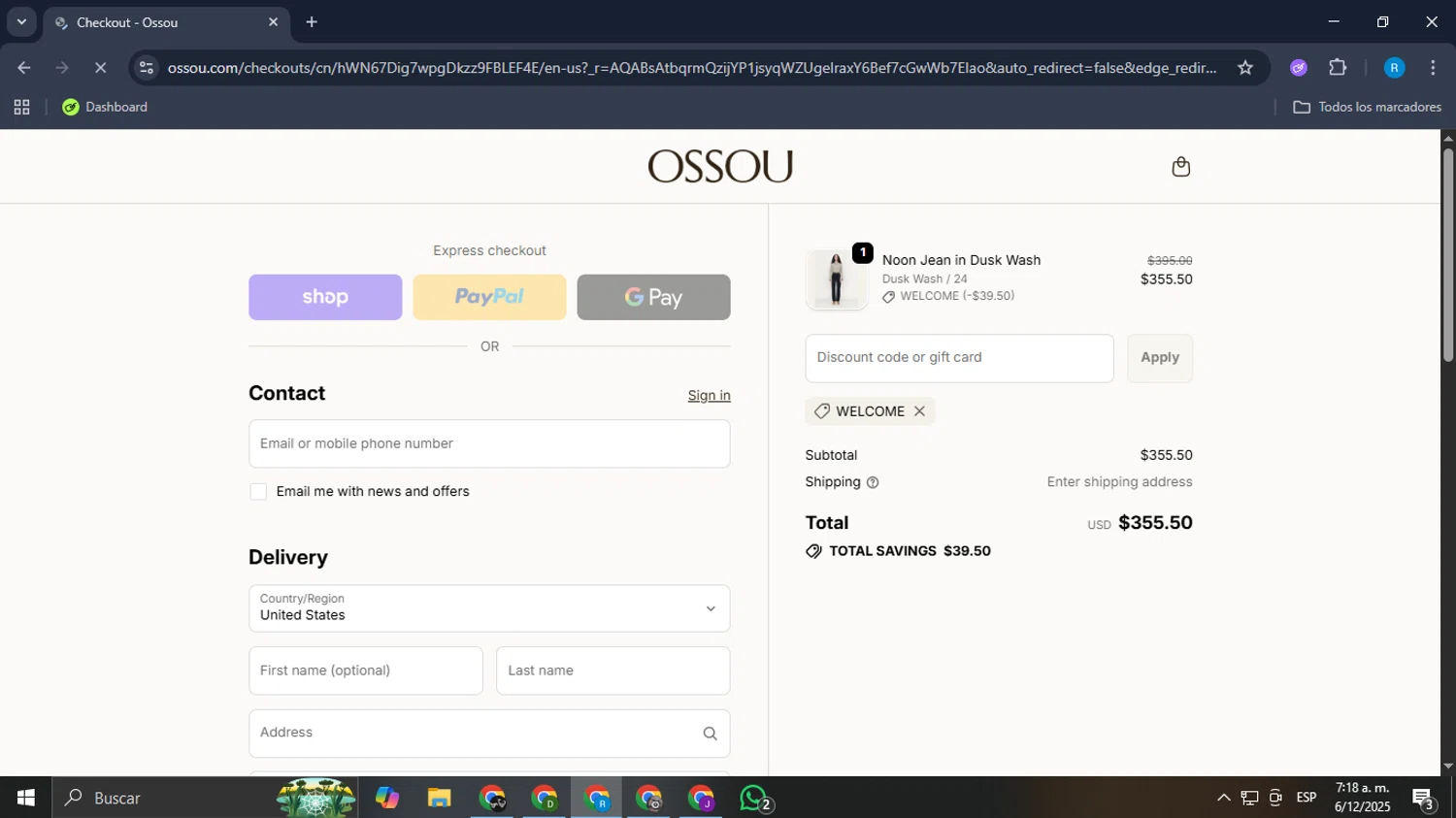1456x818 pixels.
Task: Focus the Email or mobile phone number field
Action: pos(489,444)
